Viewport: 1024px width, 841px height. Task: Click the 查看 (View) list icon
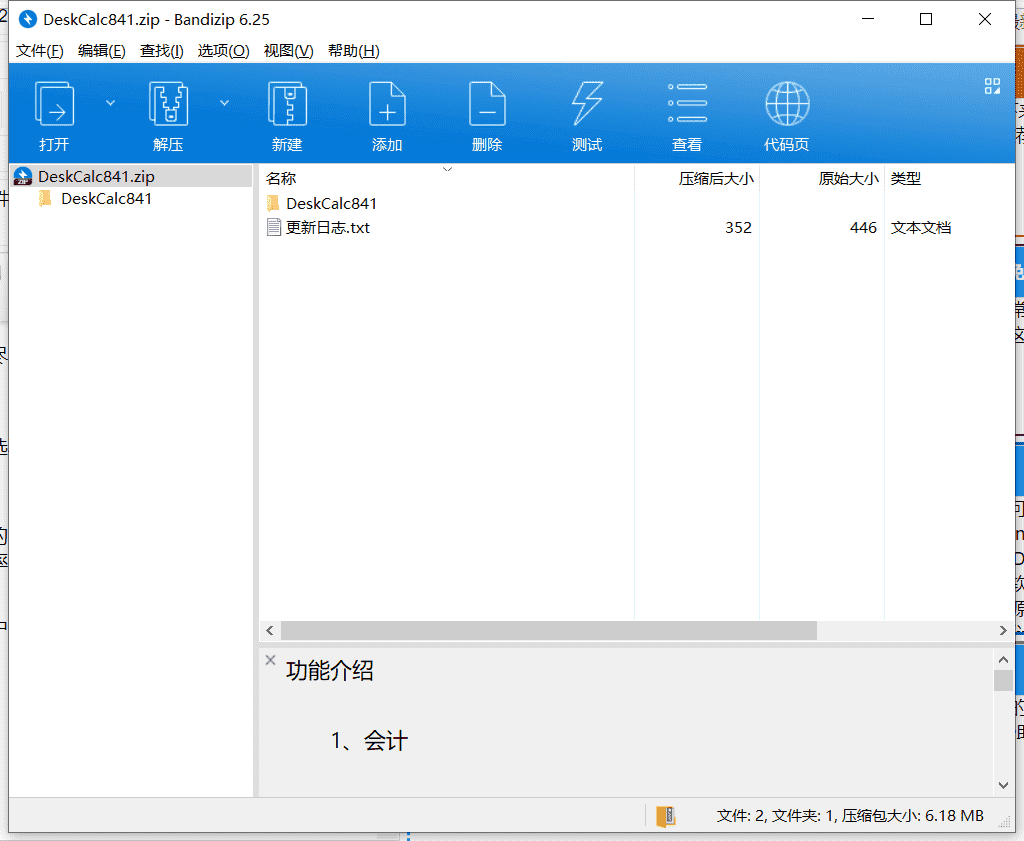pyautogui.click(x=687, y=103)
